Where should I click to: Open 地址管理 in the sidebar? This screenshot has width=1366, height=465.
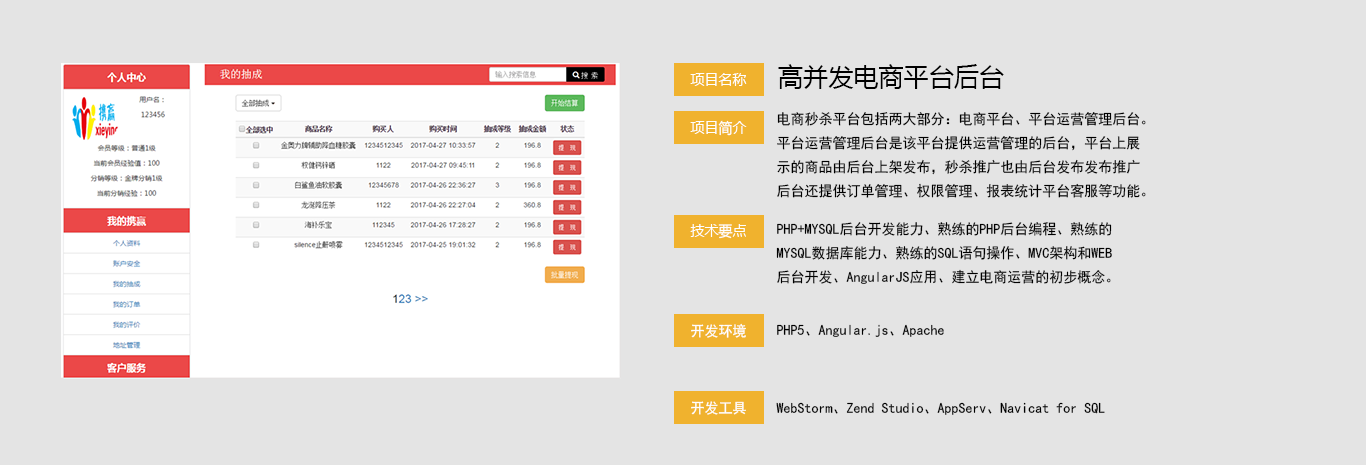(x=127, y=345)
